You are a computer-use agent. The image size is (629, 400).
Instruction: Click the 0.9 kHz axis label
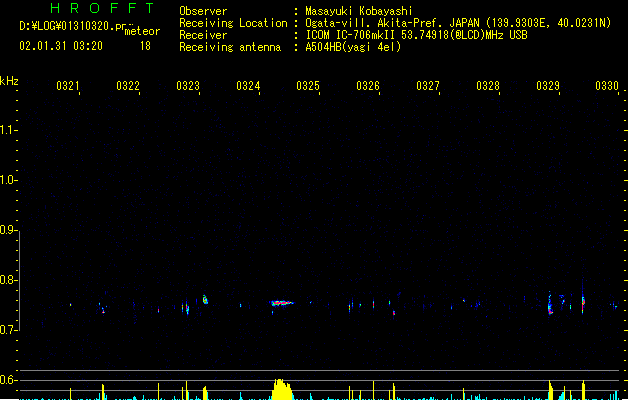coord(8,230)
